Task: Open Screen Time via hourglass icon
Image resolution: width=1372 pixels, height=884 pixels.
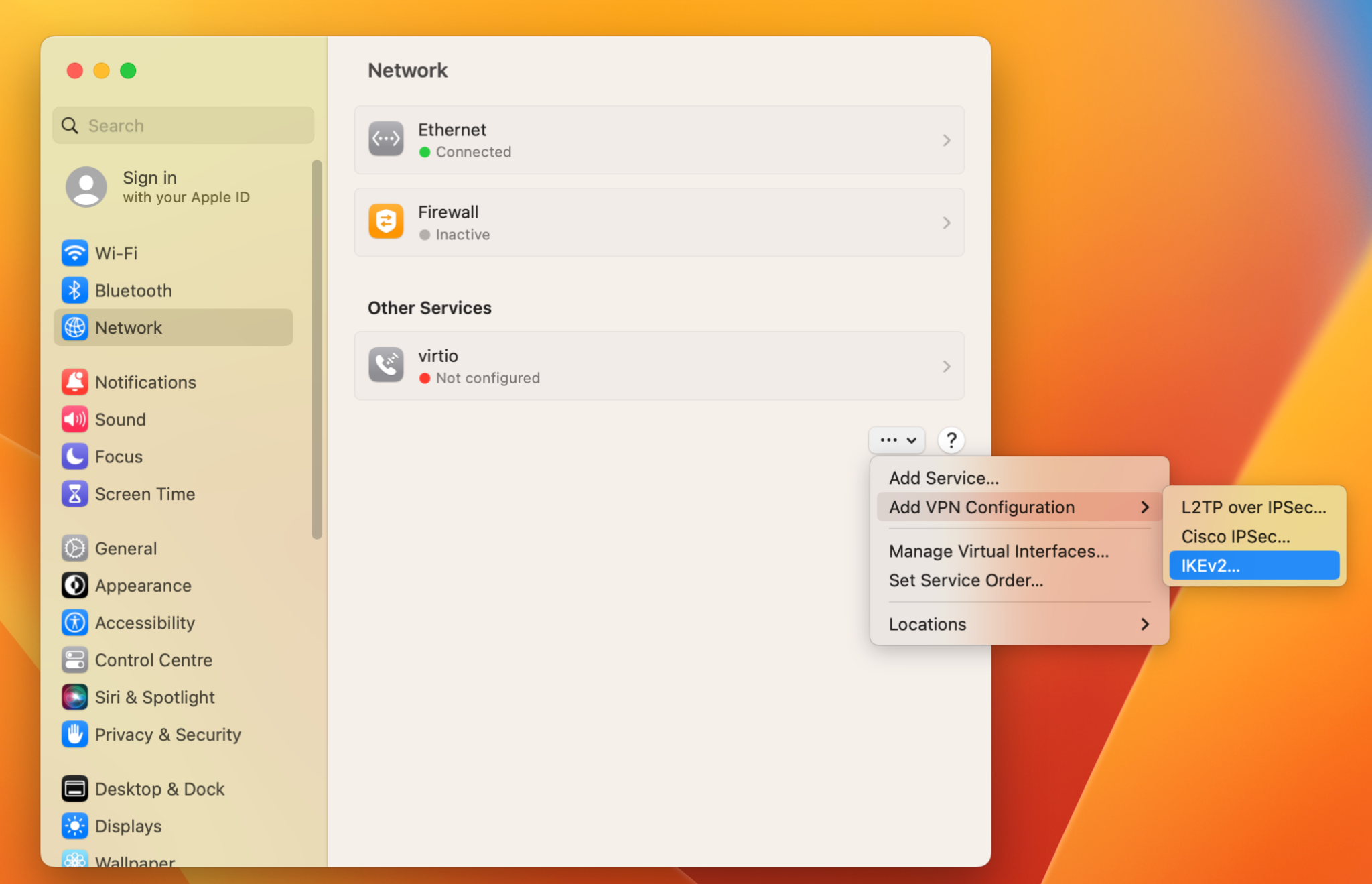Action: [x=74, y=494]
